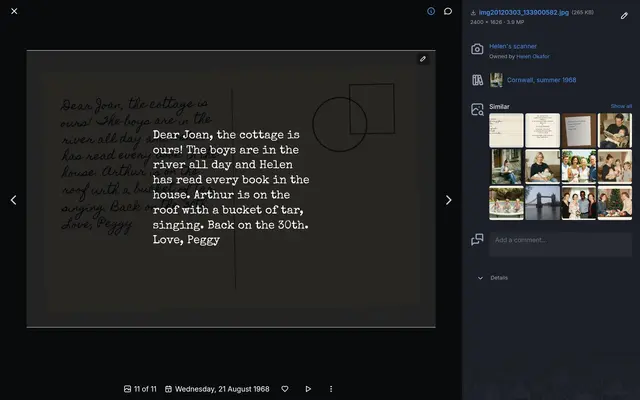The image size is (640, 400).
Task: Change date Wednesday, 21 August 1968
Action: (222, 389)
